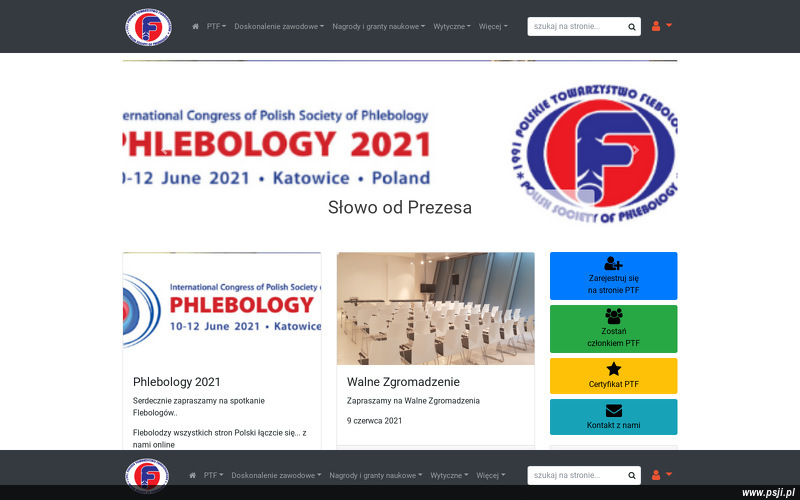
Task: Click the Phlebology 2021 card title
Action: [x=177, y=382]
